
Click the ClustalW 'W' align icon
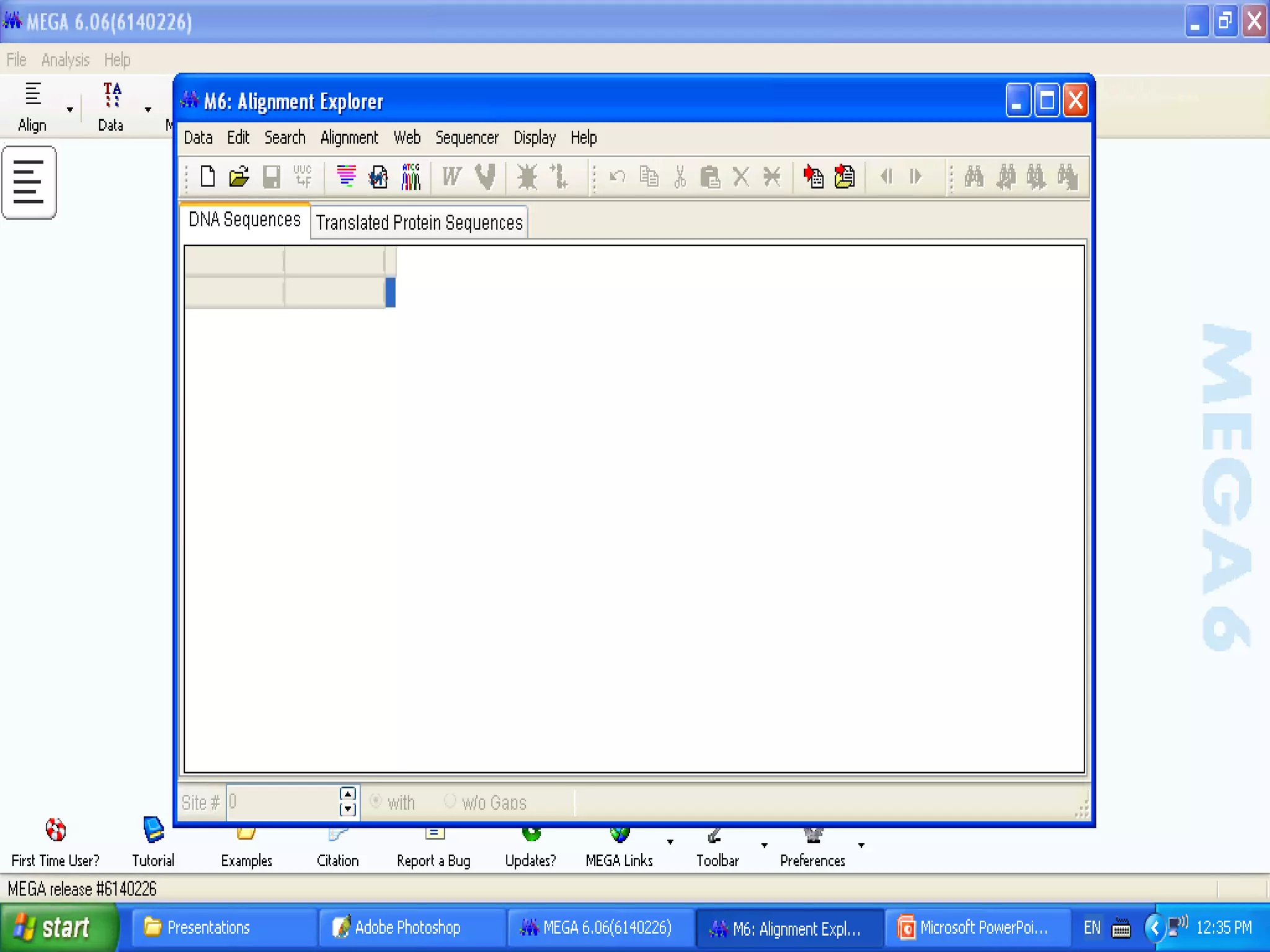[451, 177]
